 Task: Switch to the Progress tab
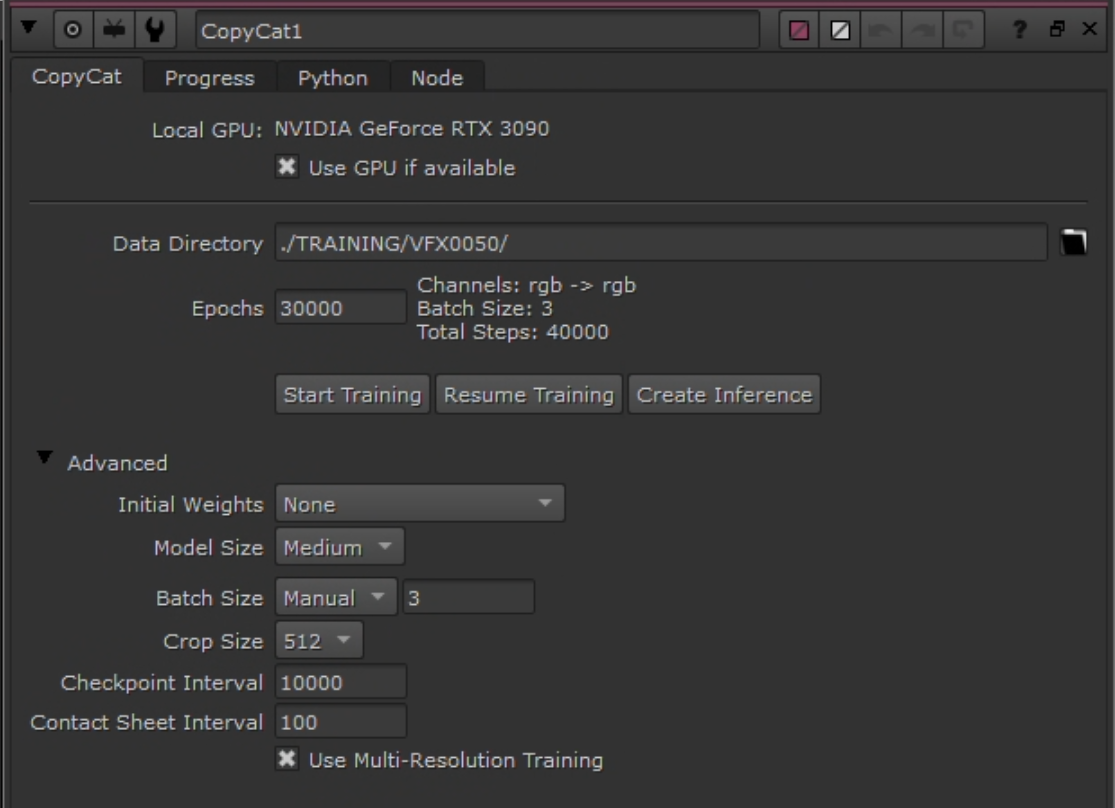click(x=209, y=78)
